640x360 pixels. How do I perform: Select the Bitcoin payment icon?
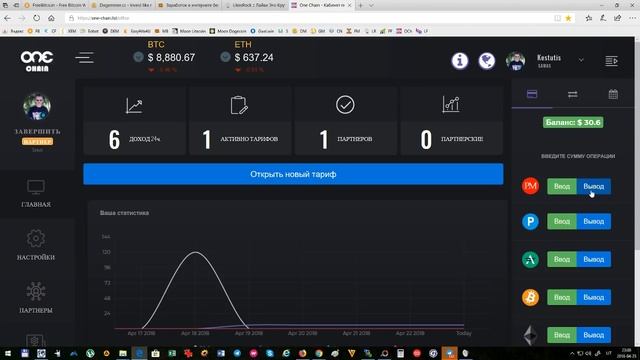point(530,298)
